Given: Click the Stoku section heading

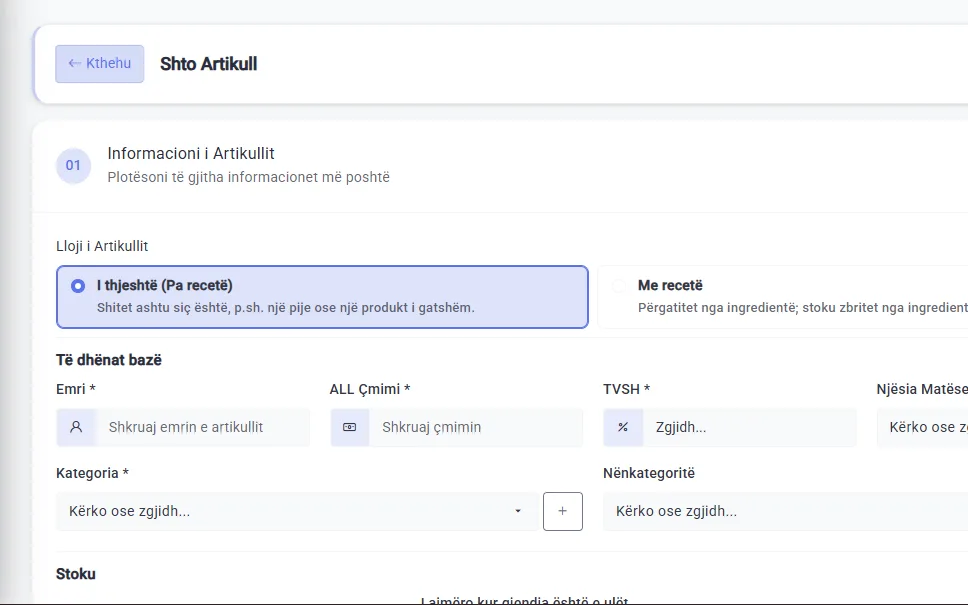Looking at the screenshot, I should click(76, 574).
